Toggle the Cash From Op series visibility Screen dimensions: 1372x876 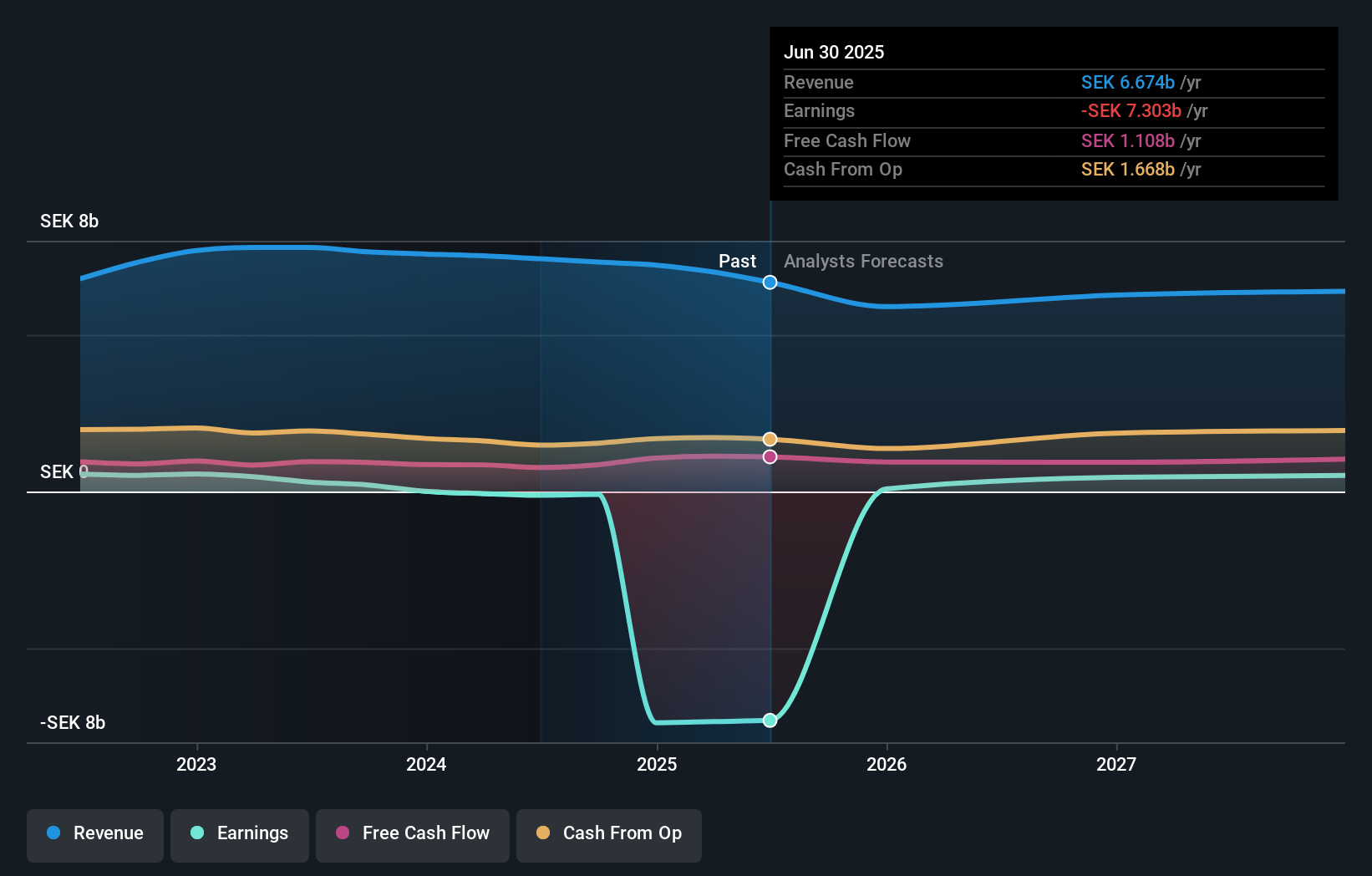pos(608,833)
